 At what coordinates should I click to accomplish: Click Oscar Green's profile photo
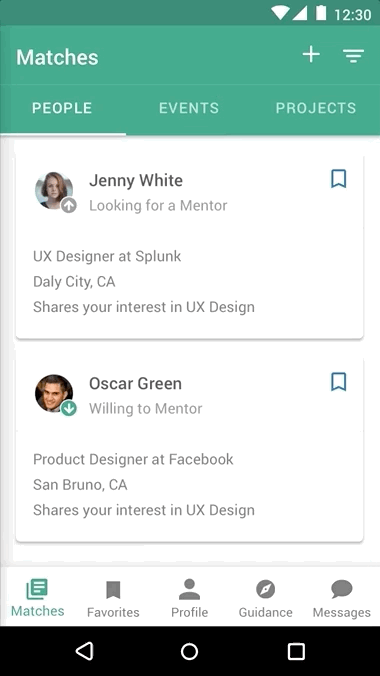(x=54, y=393)
